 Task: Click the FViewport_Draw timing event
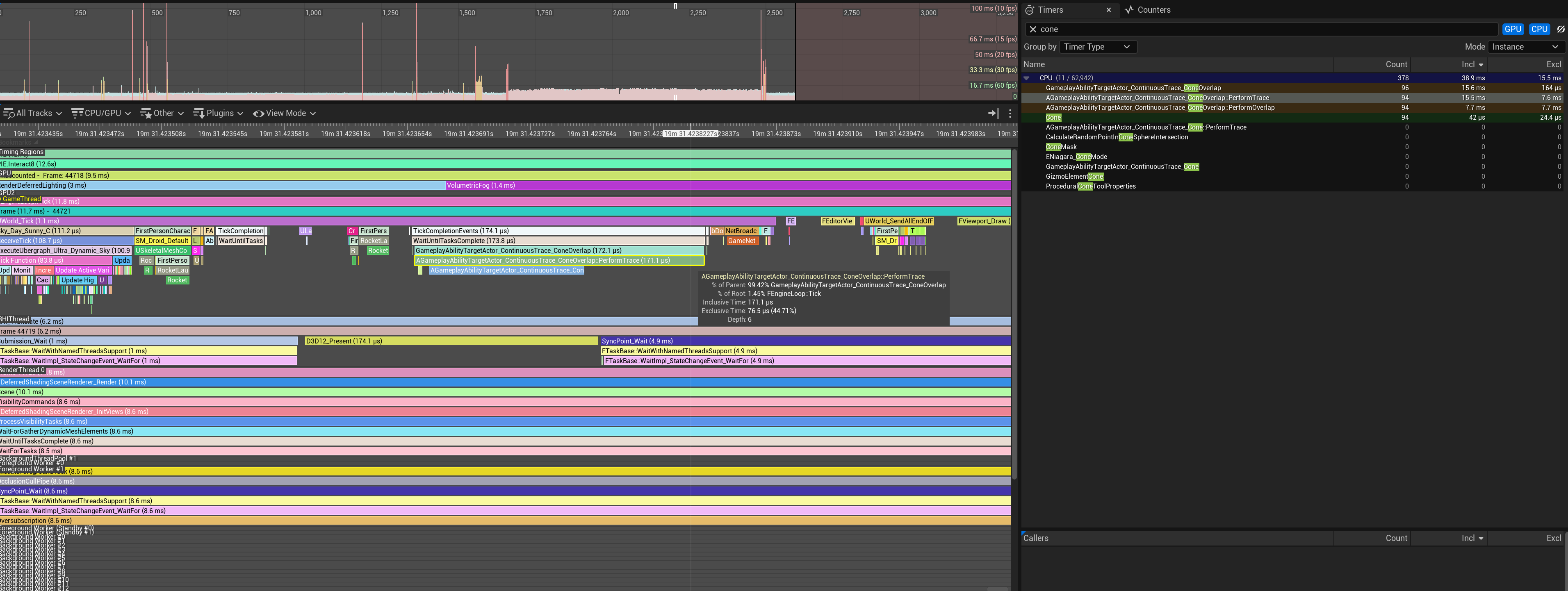coord(984,221)
